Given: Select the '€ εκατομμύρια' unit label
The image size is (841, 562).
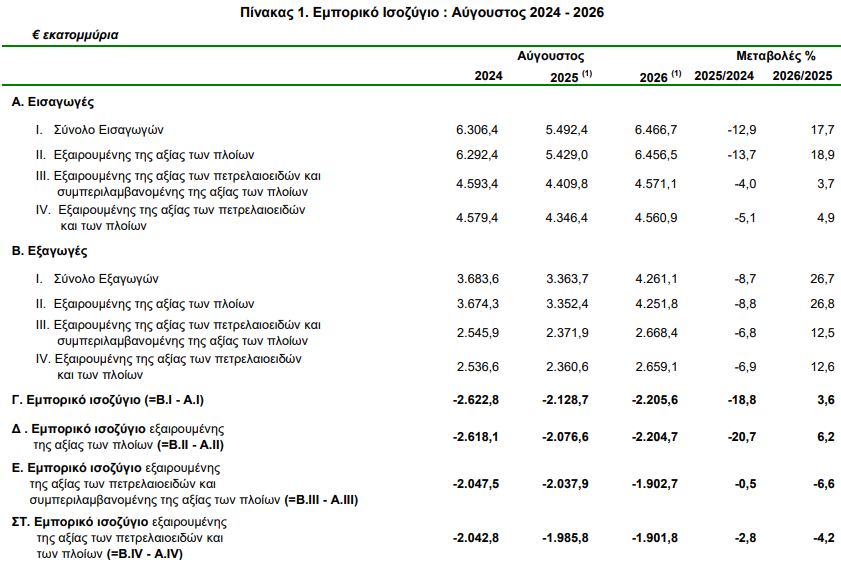Looking at the screenshot, I should [x=75, y=35].
